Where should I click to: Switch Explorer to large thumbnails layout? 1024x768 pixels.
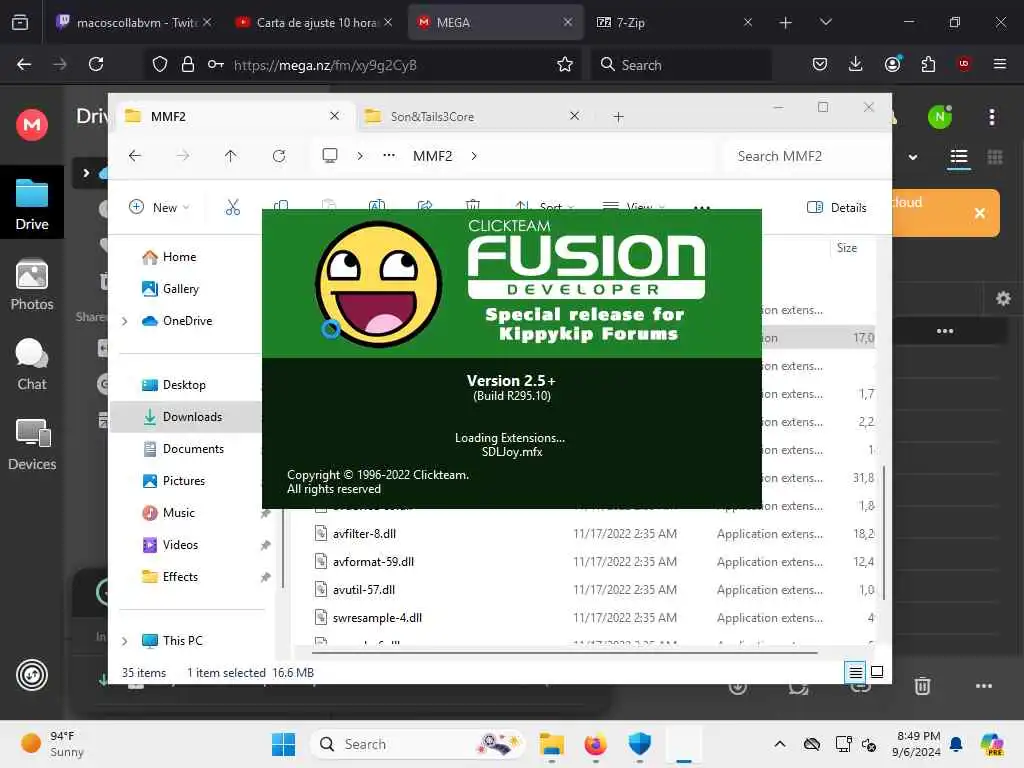(877, 672)
